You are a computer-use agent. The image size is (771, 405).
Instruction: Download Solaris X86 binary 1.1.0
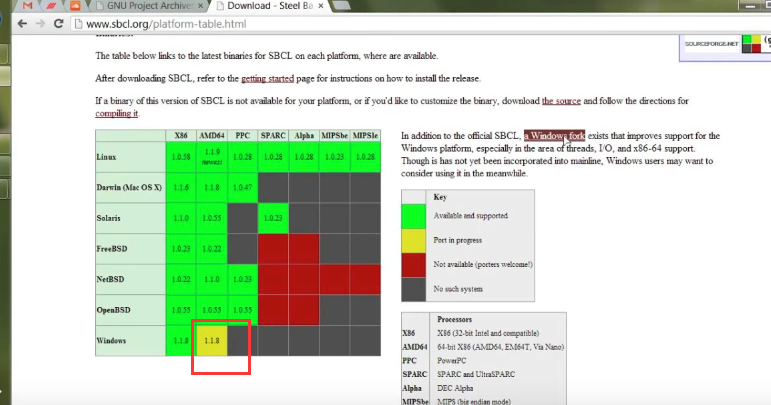[x=181, y=218]
